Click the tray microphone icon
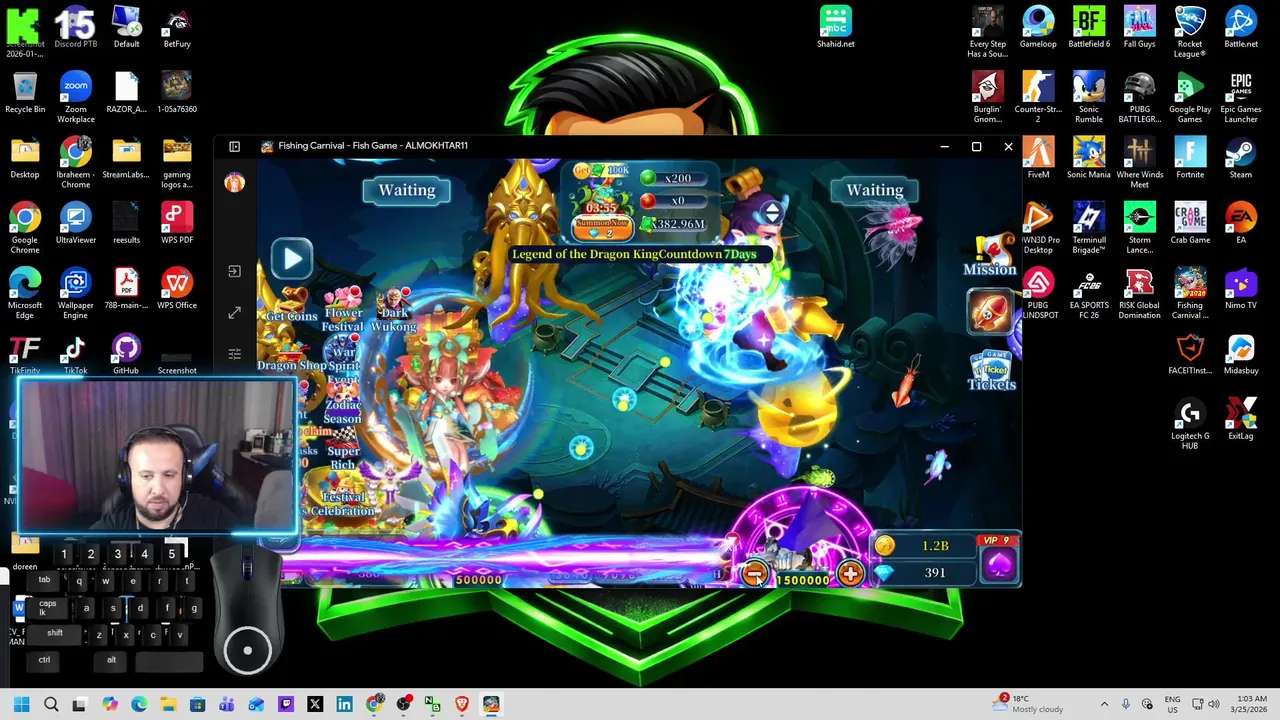1280x720 pixels. point(1126,704)
